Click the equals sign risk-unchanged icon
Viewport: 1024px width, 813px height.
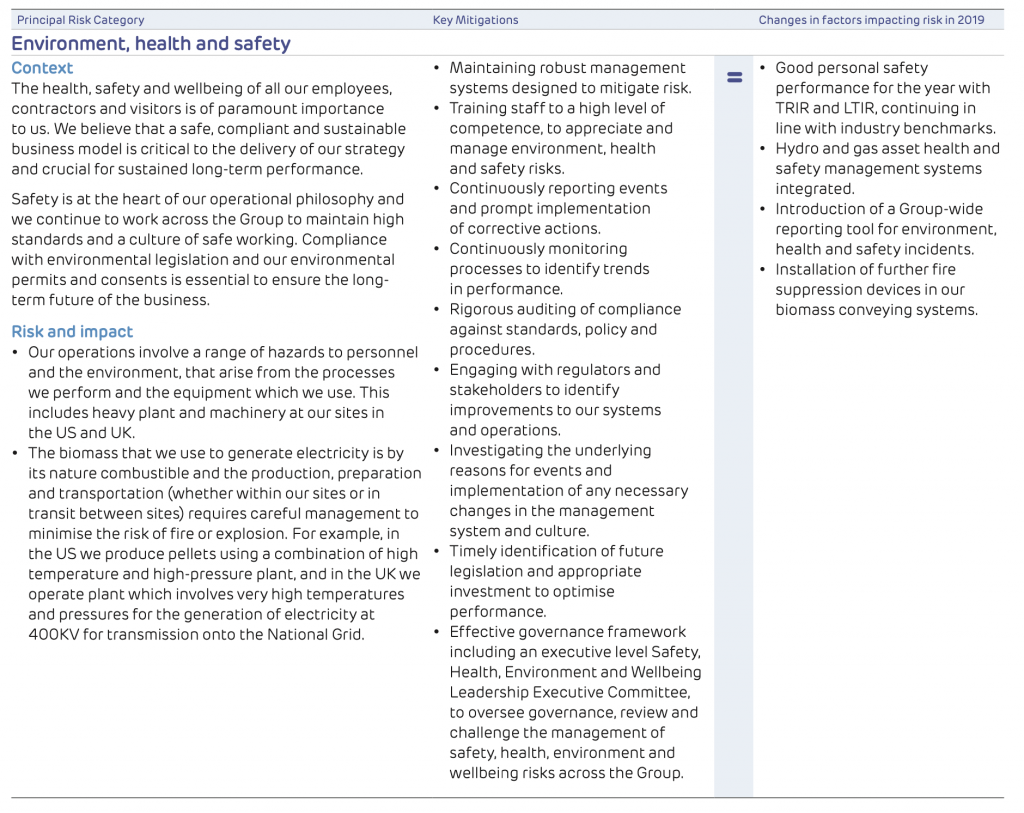[734, 77]
